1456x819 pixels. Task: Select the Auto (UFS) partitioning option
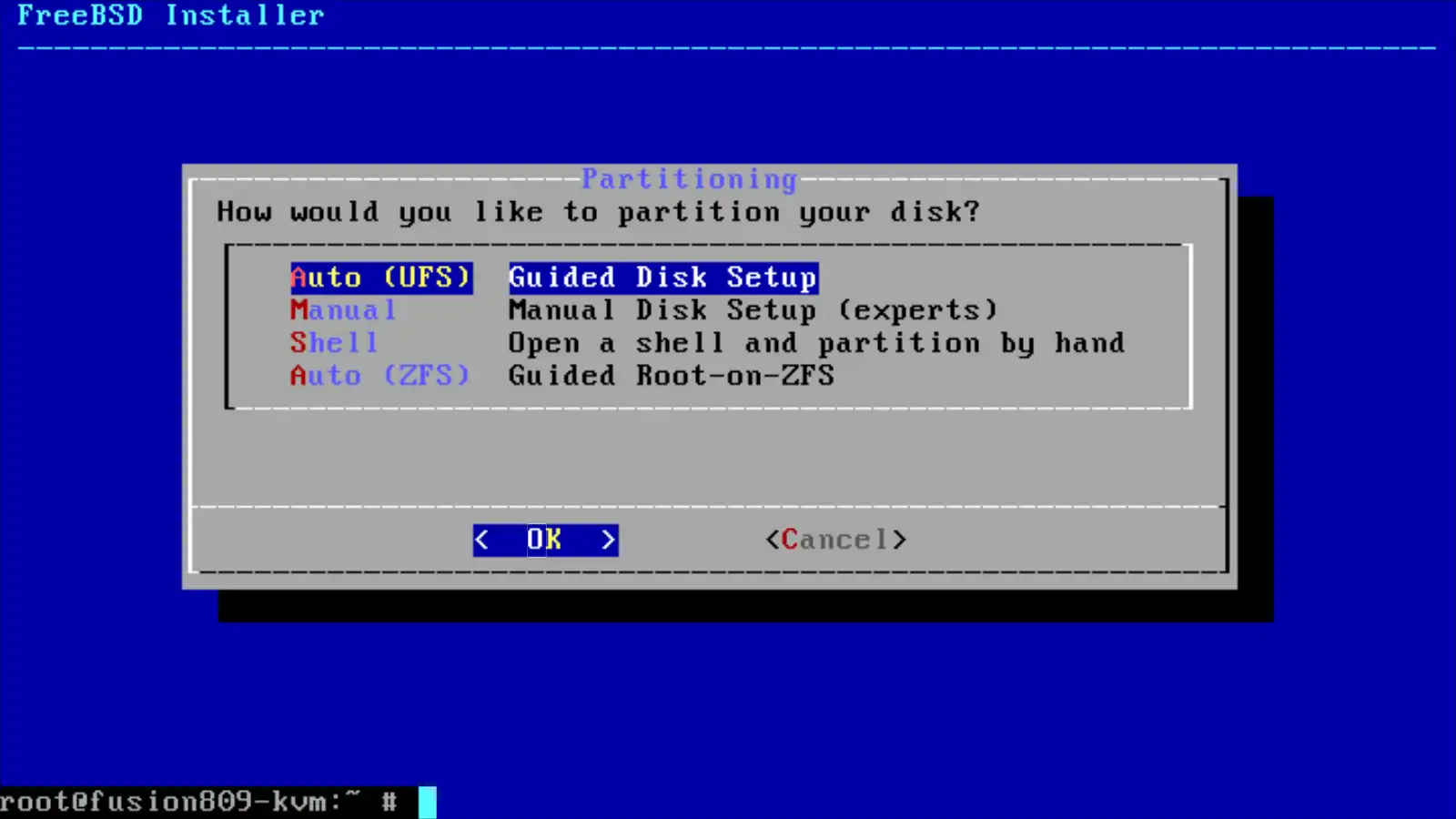coord(381,278)
